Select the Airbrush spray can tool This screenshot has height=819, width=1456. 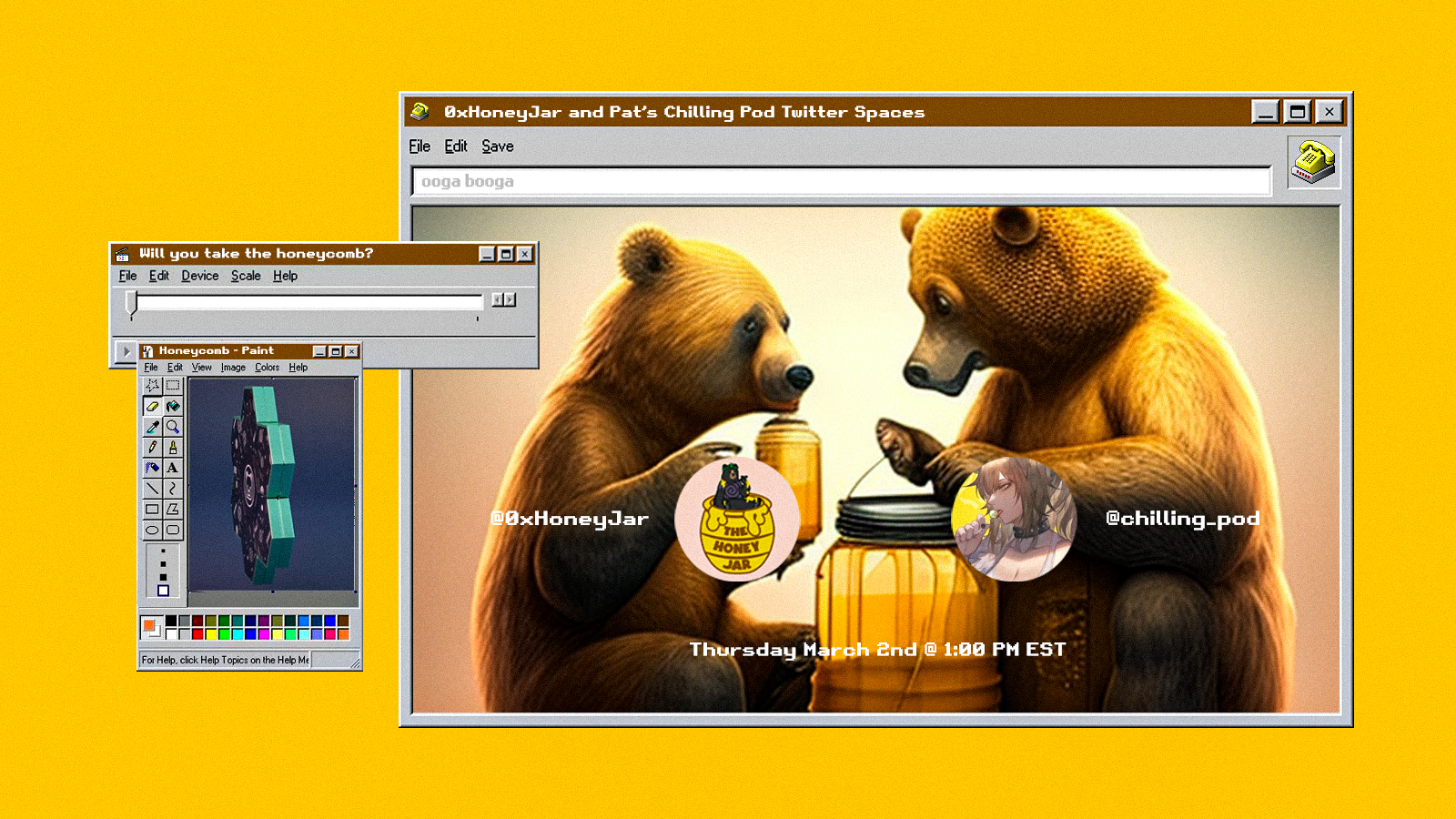(152, 468)
